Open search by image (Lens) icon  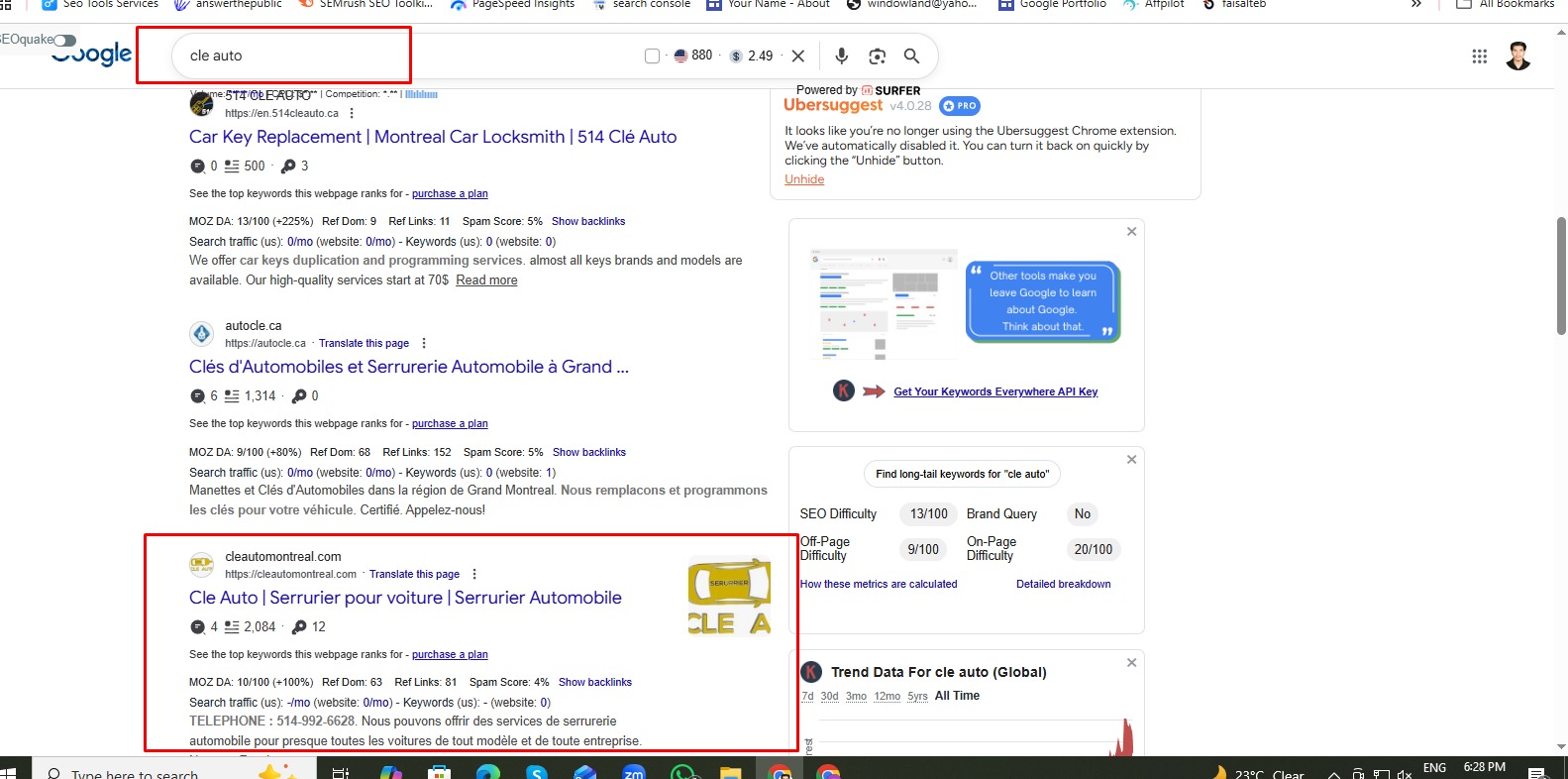877,56
